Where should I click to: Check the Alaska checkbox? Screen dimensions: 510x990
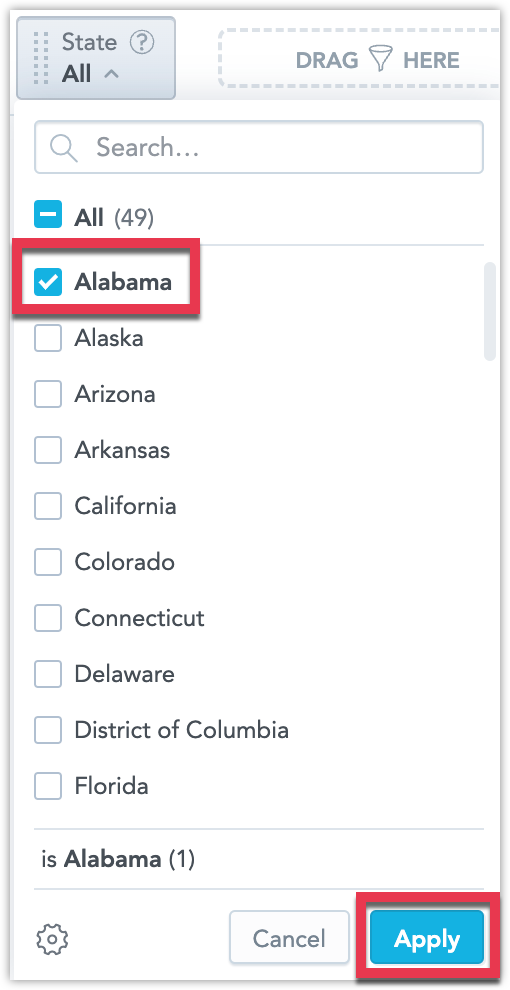pyautogui.click(x=48, y=338)
